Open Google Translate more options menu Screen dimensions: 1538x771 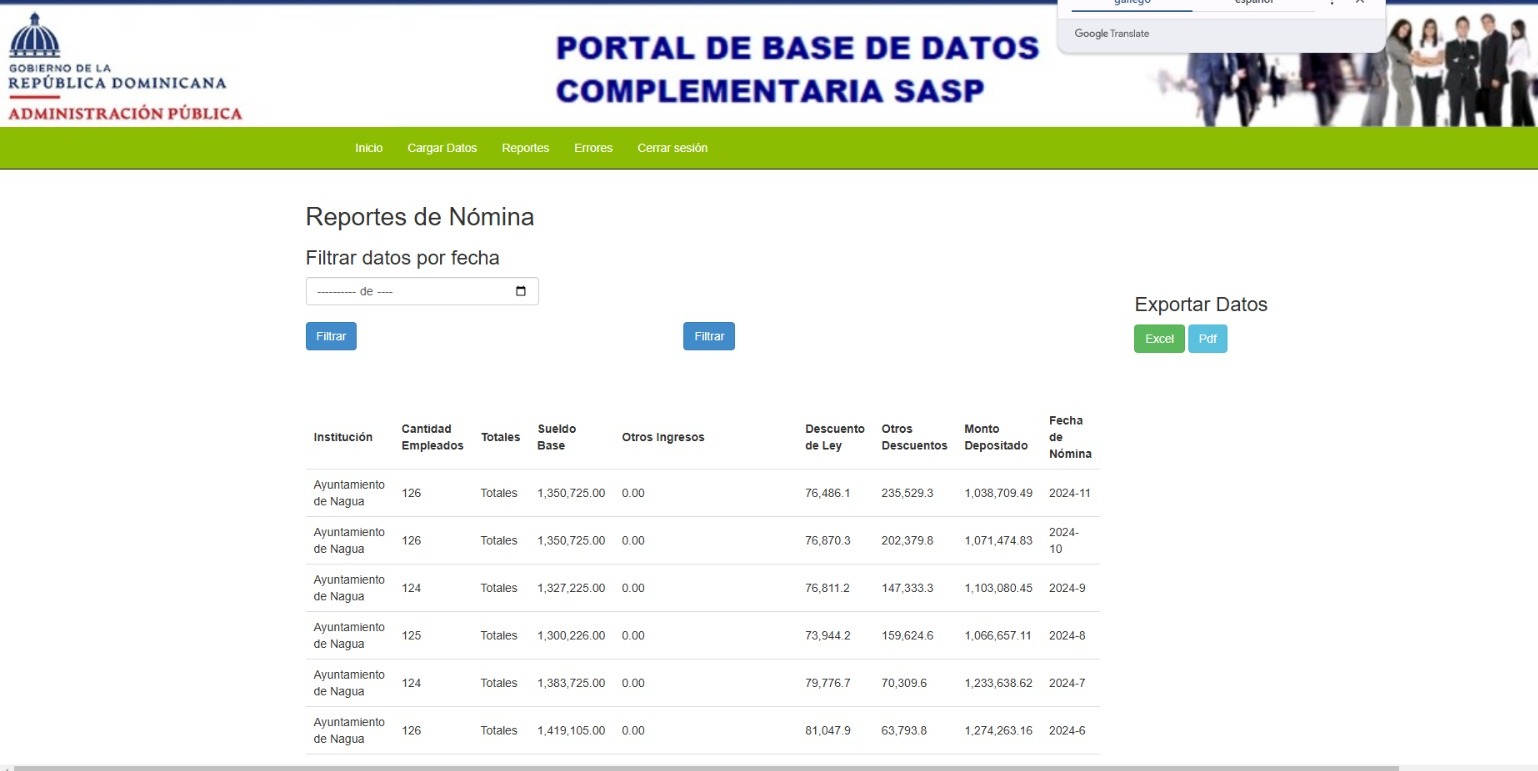(x=1331, y=3)
